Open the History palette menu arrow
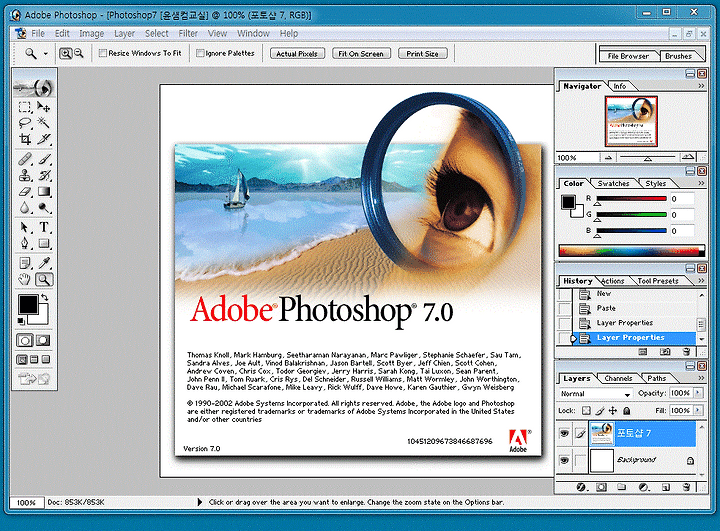720x531 pixels. pos(701,281)
